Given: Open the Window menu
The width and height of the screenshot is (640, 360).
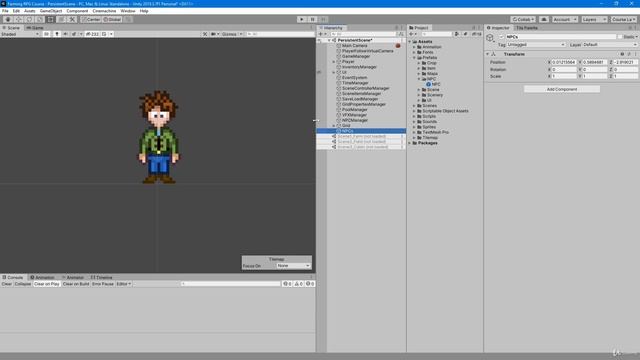Looking at the screenshot, I should click(128, 11).
